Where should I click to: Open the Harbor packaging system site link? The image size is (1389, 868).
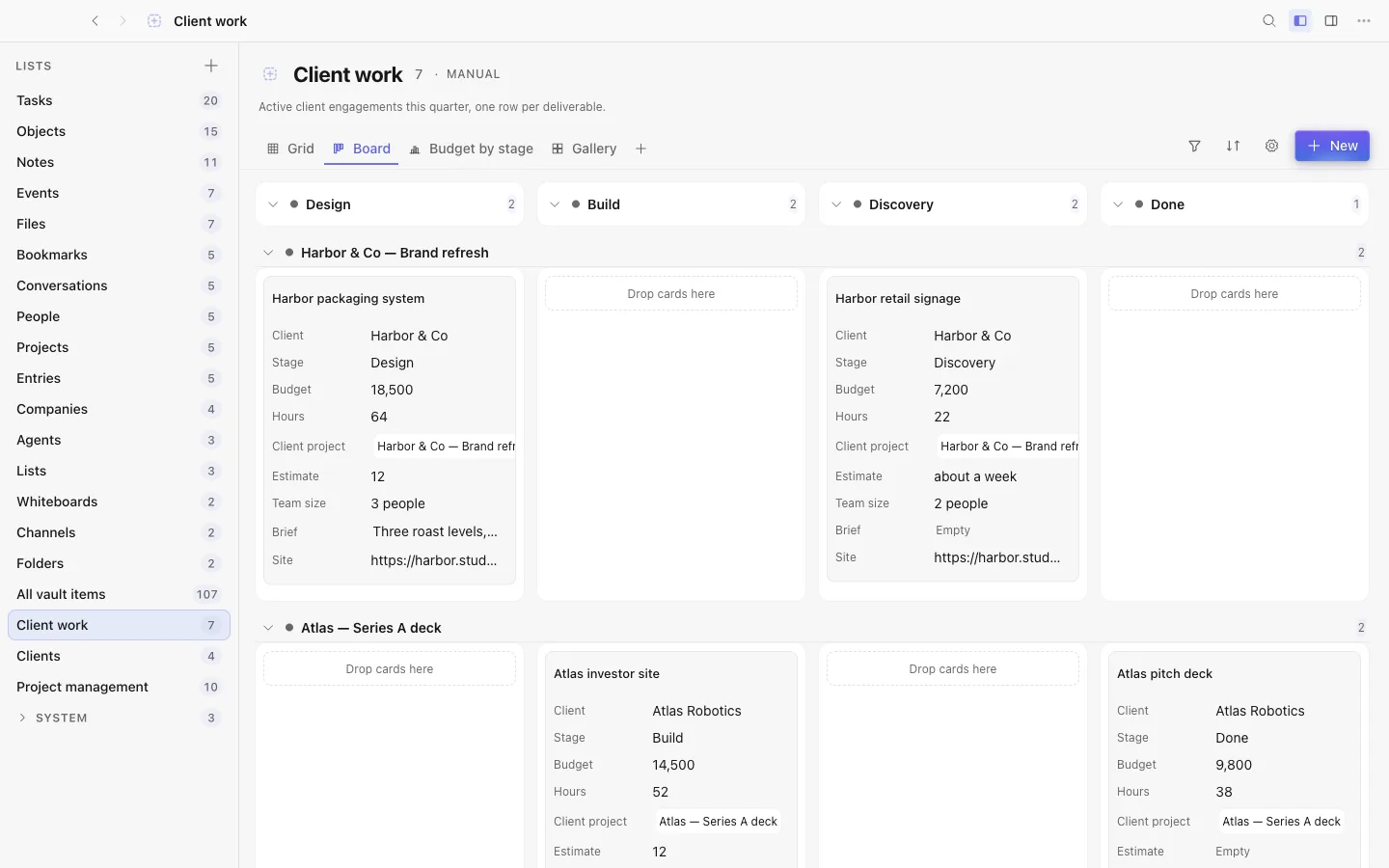(x=434, y=560)
